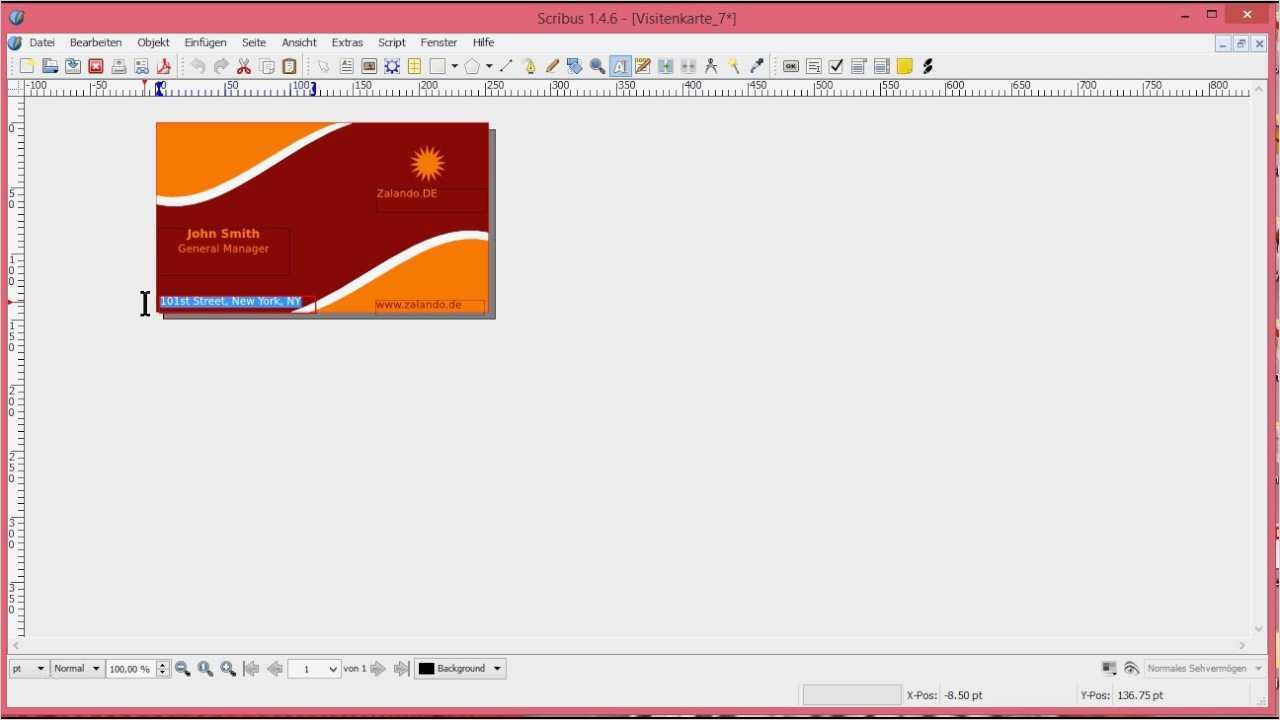Export as PDF using the PDF icon
The width and height of the screenshot is (1280, 720).
164,66
